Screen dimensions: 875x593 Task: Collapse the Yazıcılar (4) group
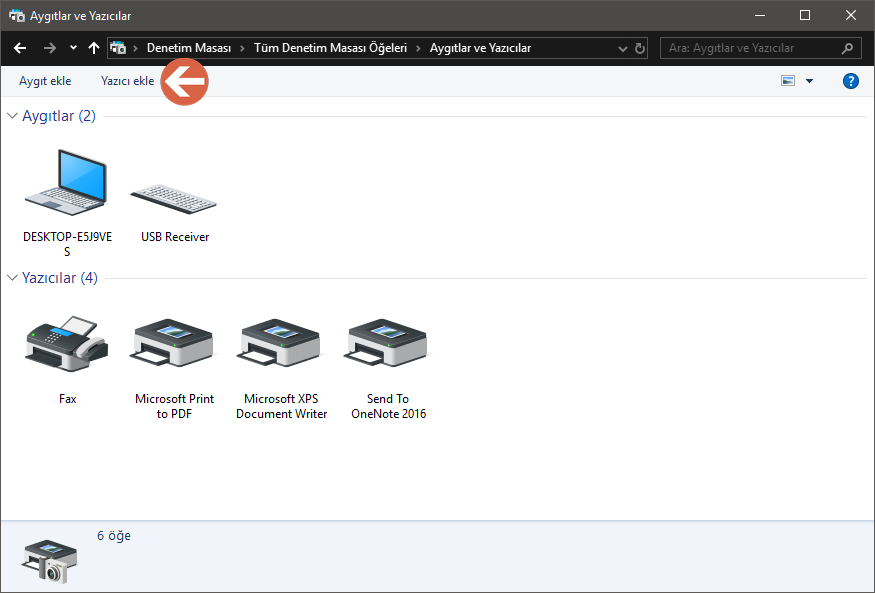click(12, 278)
